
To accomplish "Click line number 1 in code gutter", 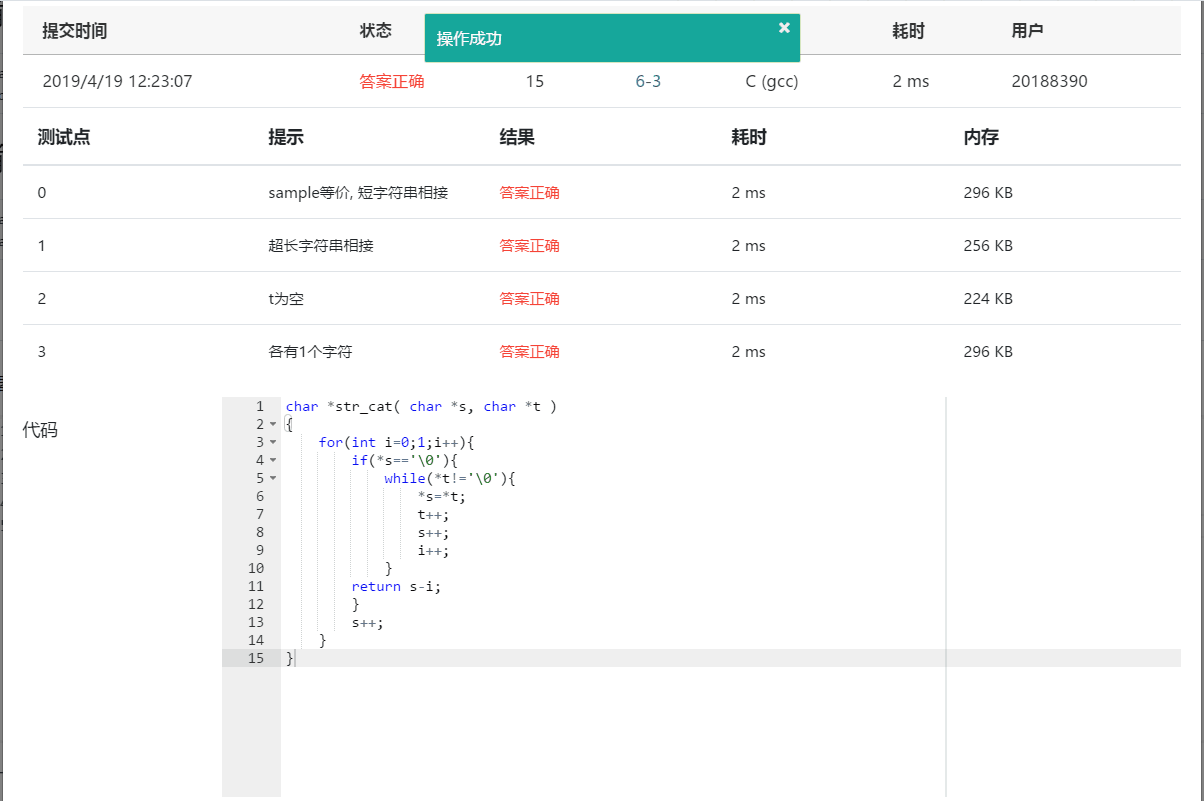I will (260, 406).
